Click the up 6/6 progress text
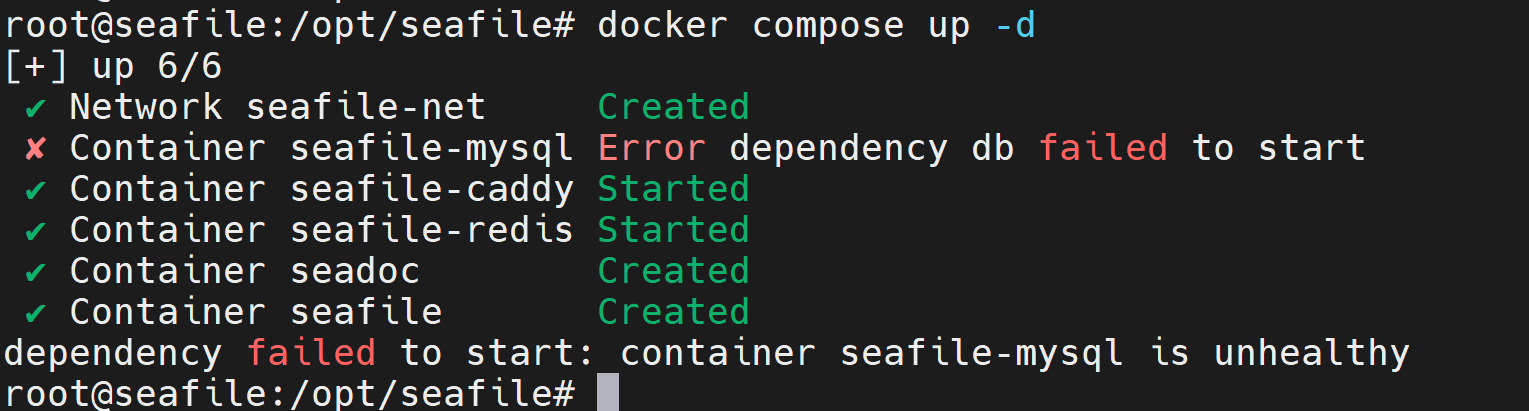 point(157,67)
